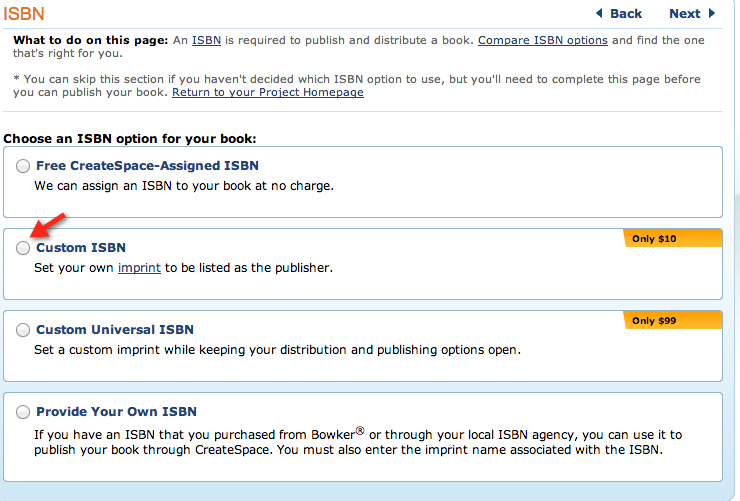Click the Free CreateSpace-Assigned ISBN heading text

tap(147, 166)
